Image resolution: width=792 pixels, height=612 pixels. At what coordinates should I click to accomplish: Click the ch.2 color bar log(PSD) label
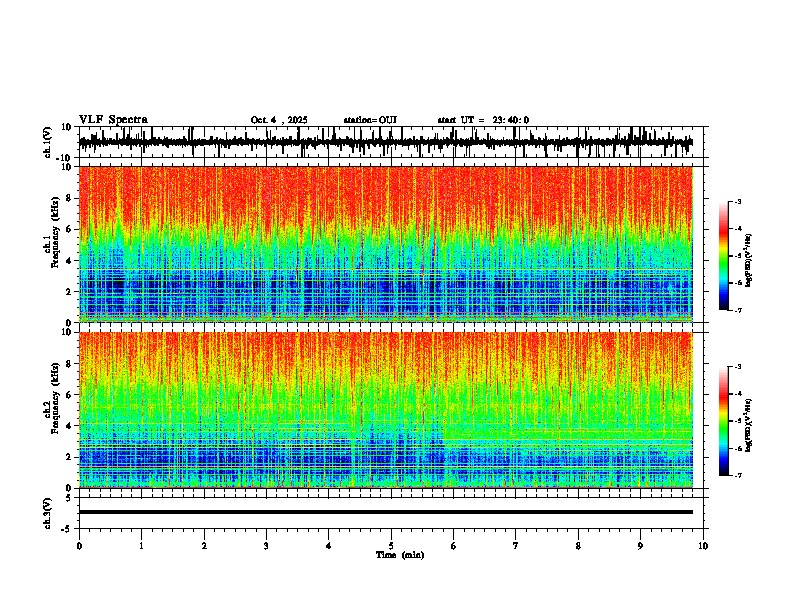pyautogui.click(x=749, y=425)
